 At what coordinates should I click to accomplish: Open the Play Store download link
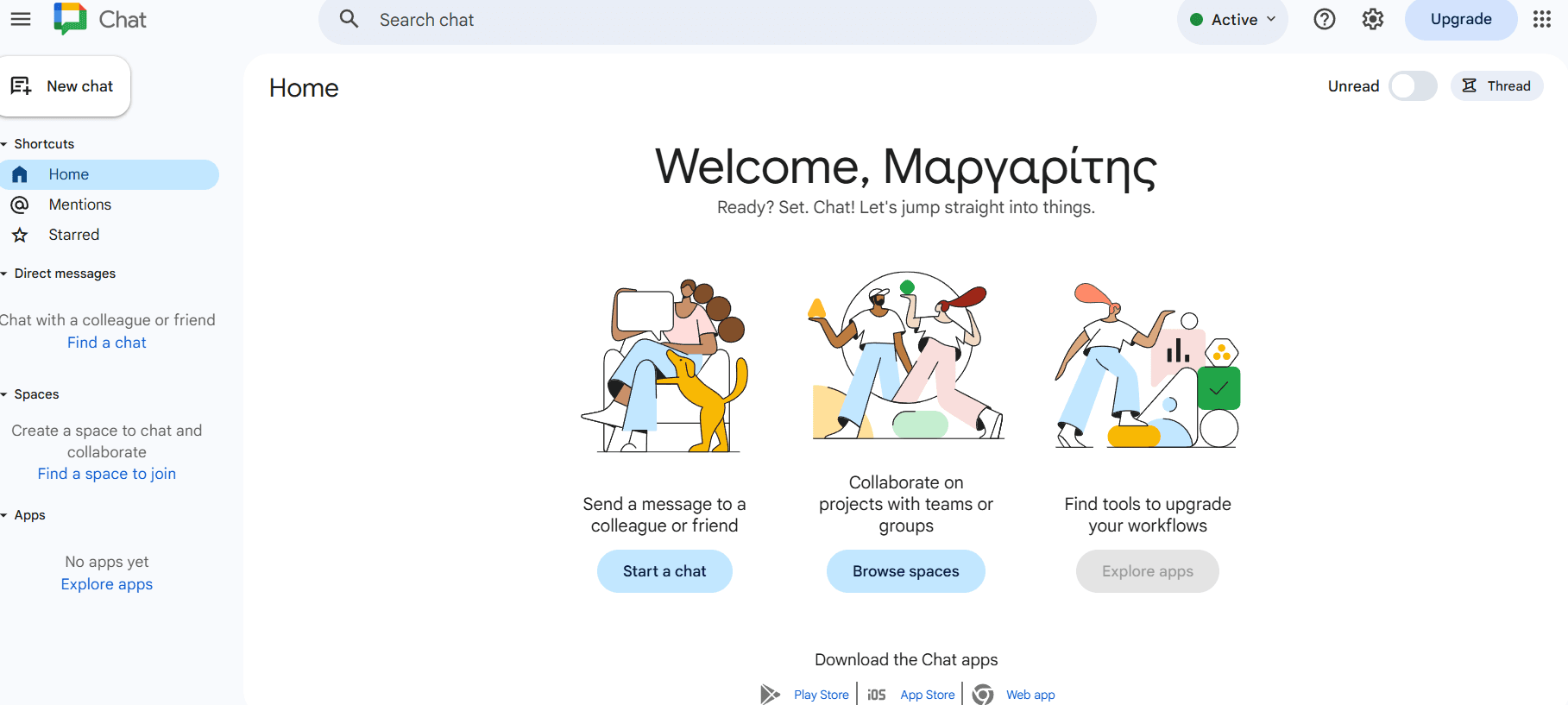(x=821, y=695)
